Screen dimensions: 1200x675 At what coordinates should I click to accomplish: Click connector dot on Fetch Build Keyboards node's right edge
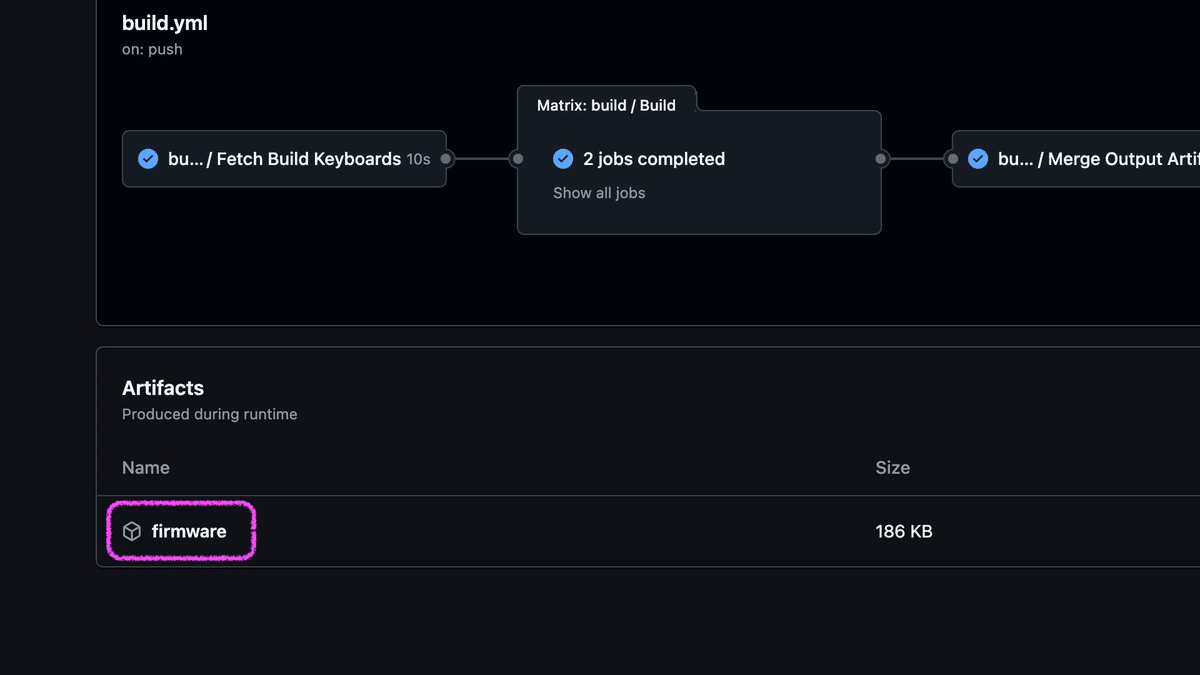click(x=446, y=159)
